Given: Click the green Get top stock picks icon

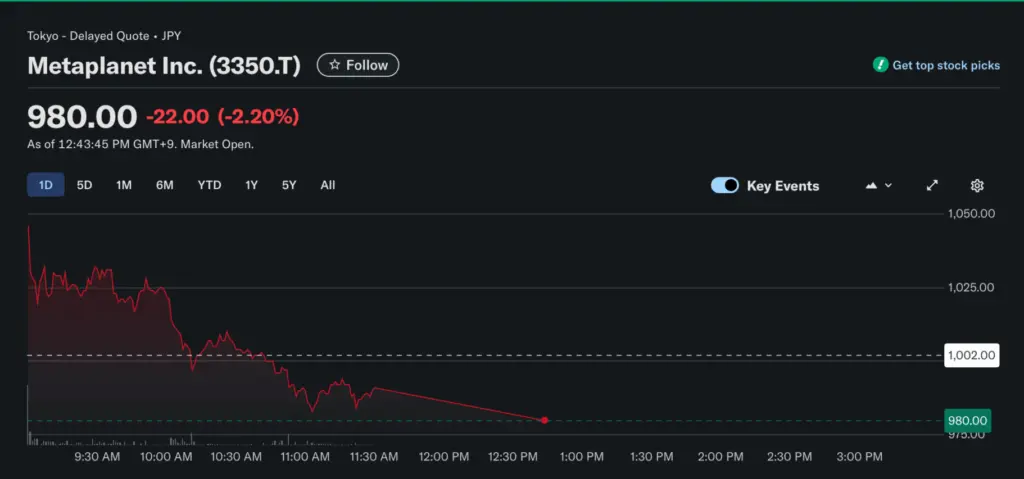Looking at the screenshot, I should [x=880, y=65].
